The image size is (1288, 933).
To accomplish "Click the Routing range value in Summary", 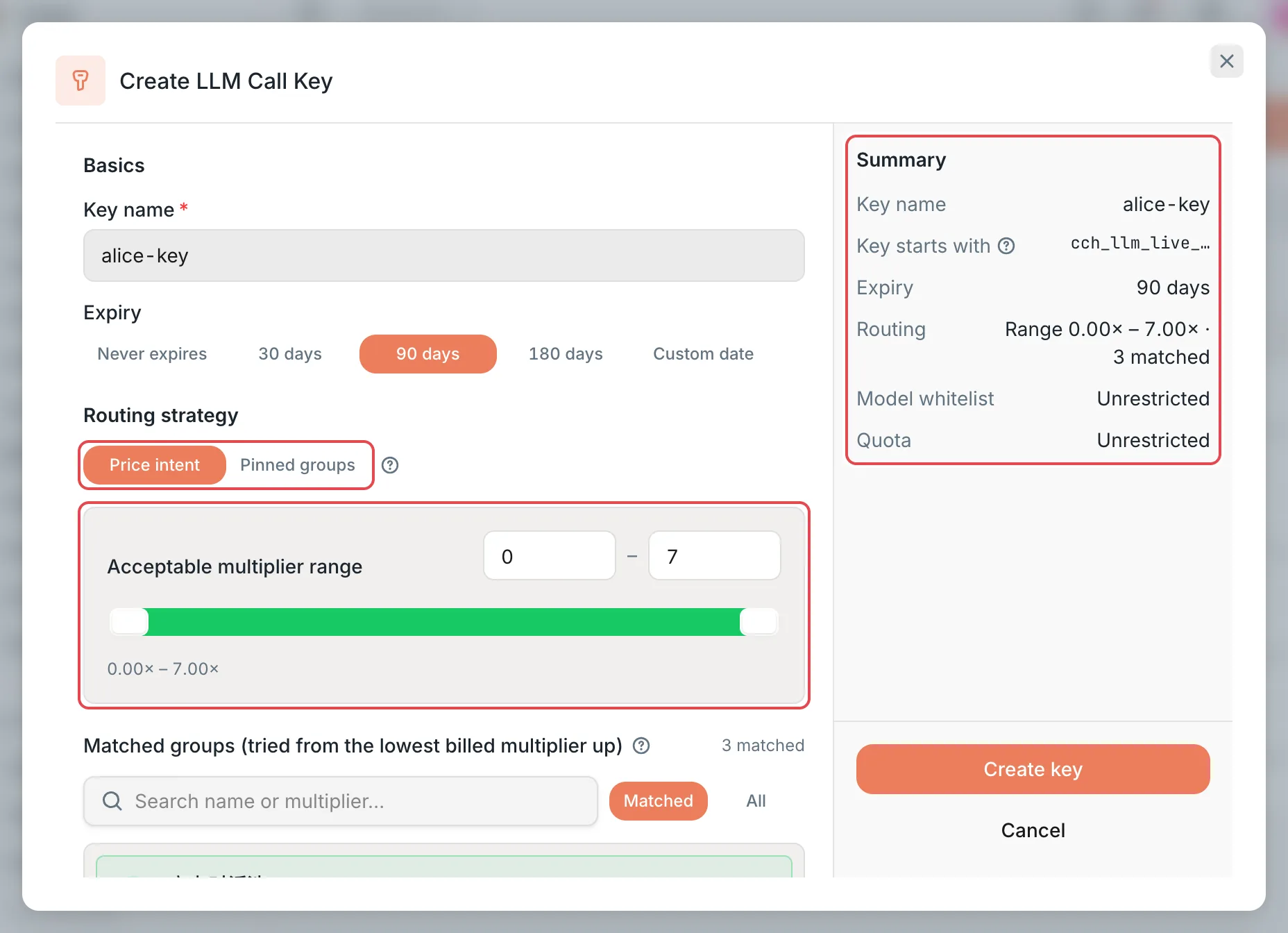I will coord(1108,343).
